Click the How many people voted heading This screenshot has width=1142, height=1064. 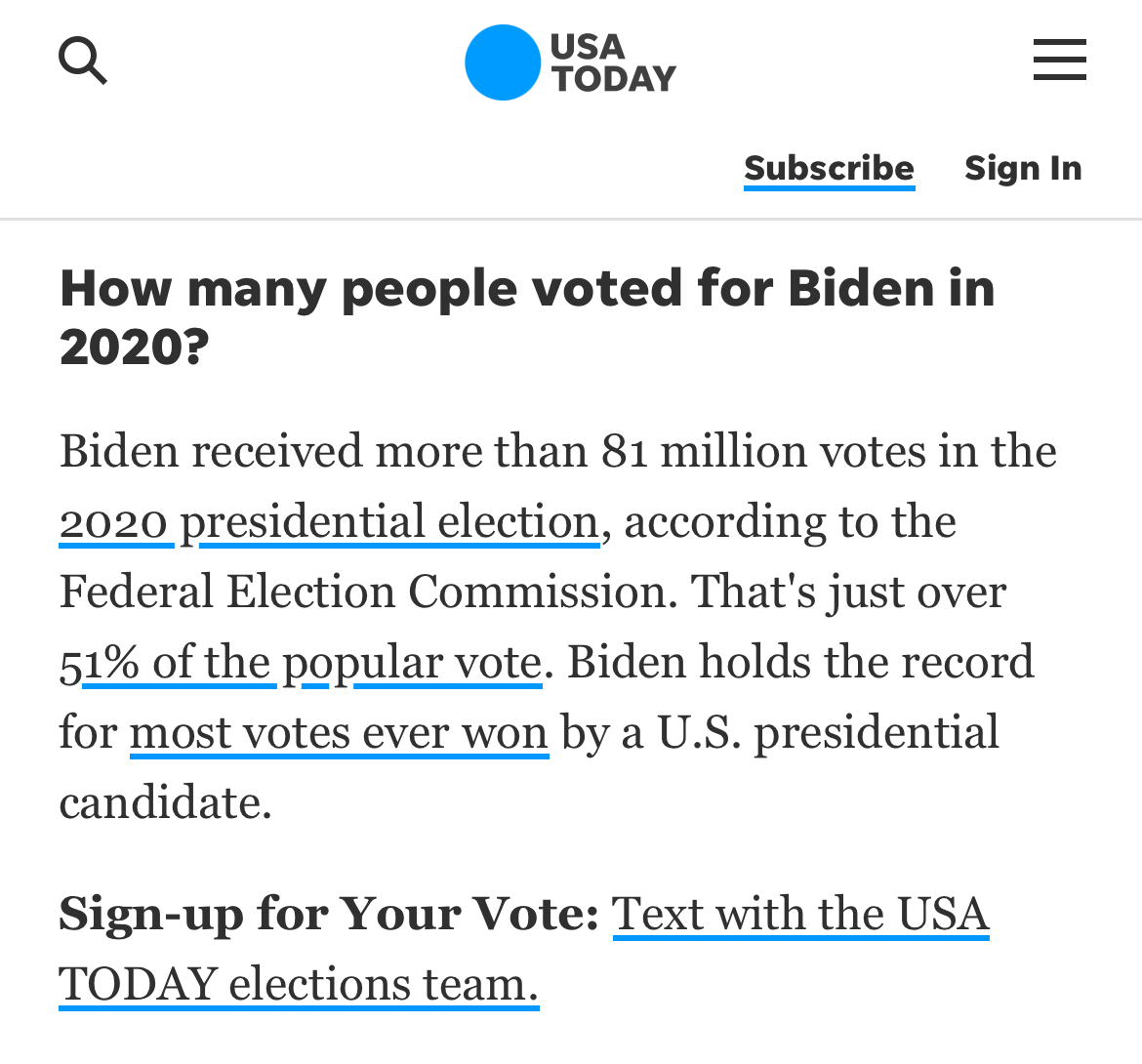(x=527, y=317)
